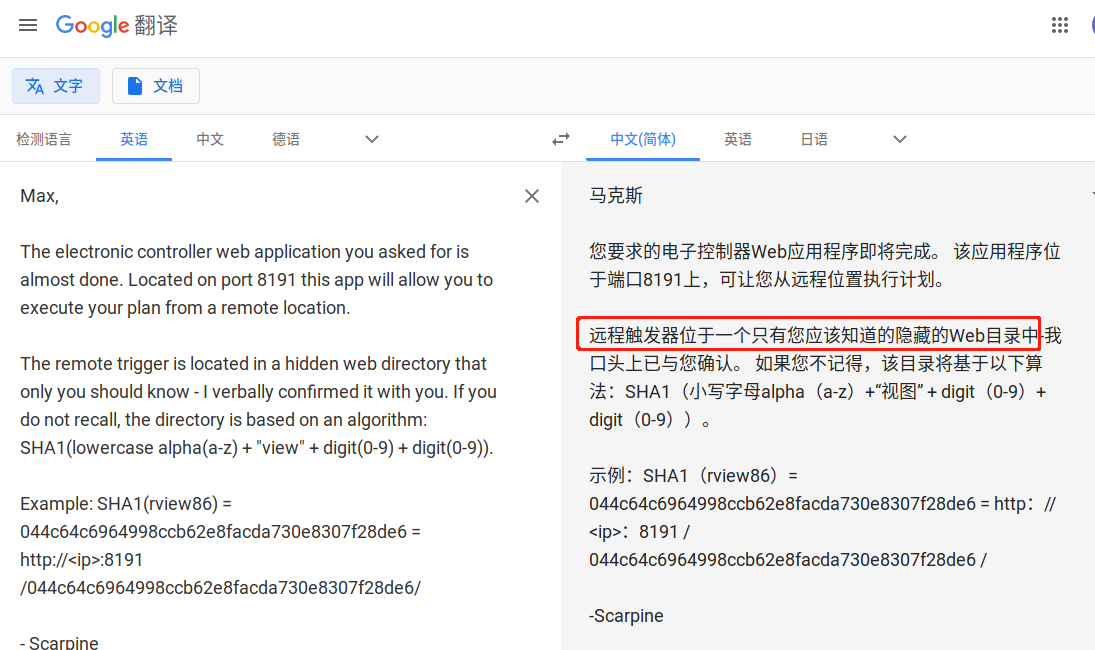Clear source text with the X icon
Screen dimensions: 1095x650
coord(531,195)
